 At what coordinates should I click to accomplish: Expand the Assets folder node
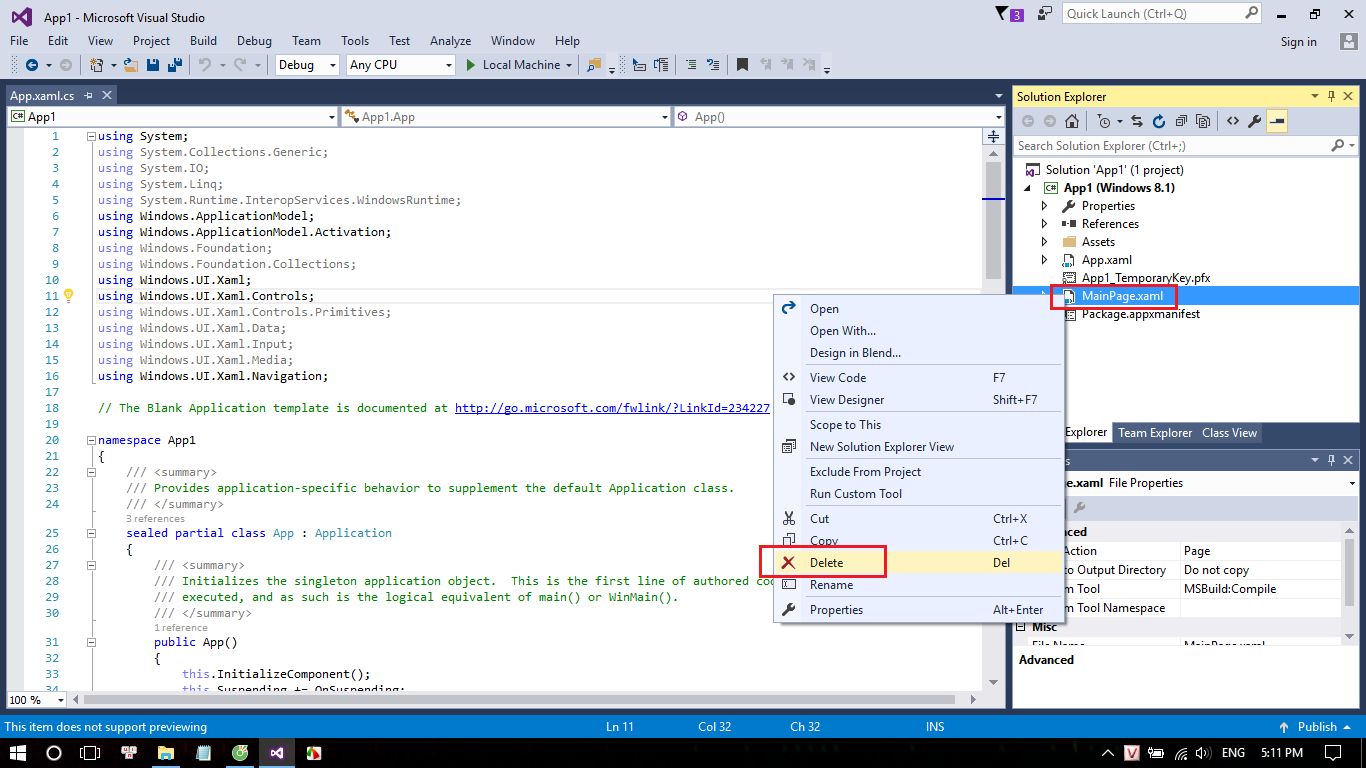pos(1045,242)
